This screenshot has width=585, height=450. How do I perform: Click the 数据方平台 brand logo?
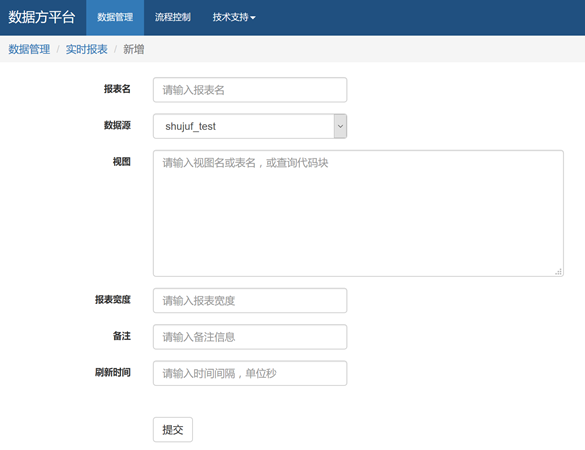(42, 17)
